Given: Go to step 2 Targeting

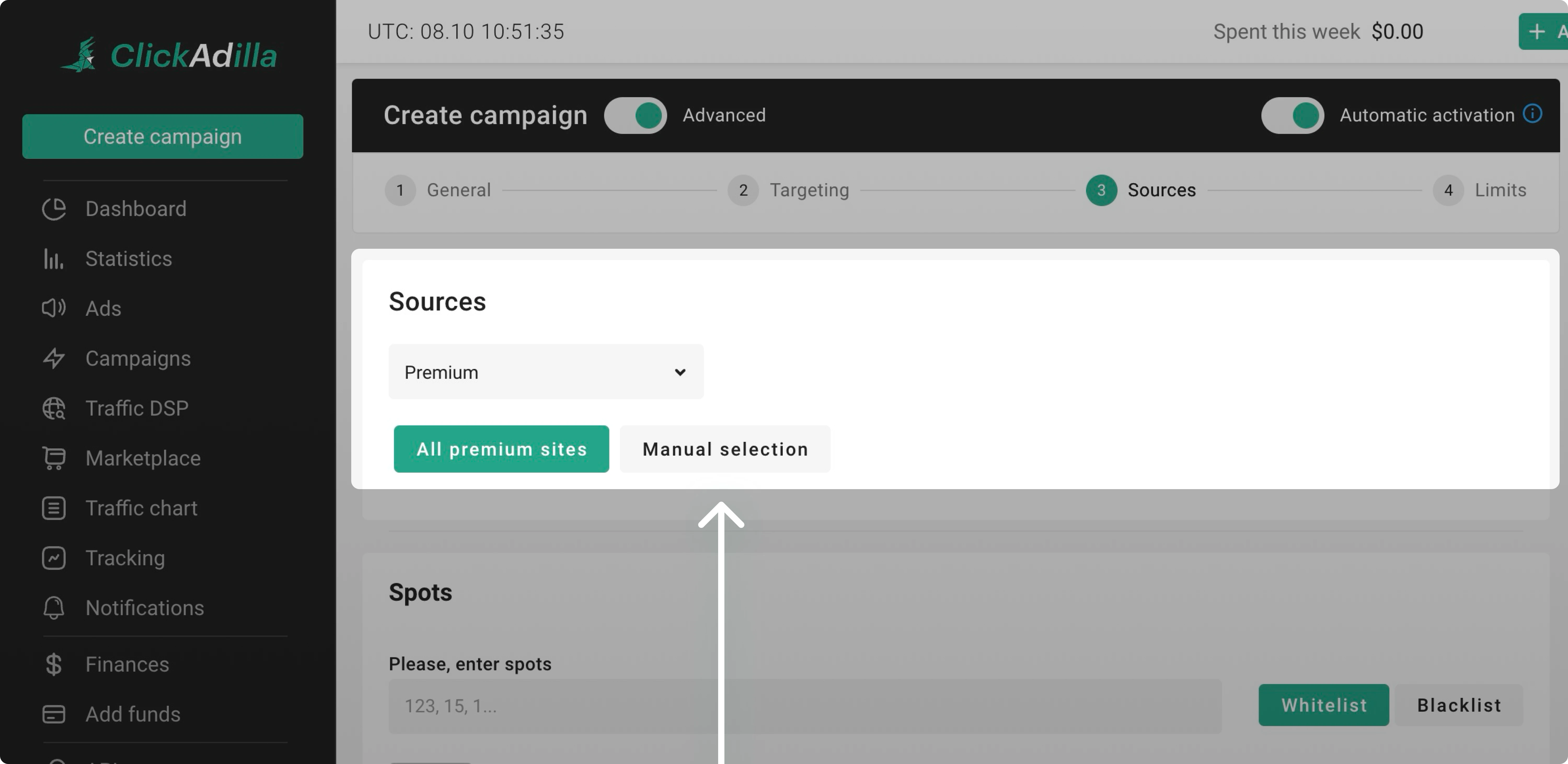Looking at the screenshot, I should coord(788,190).
